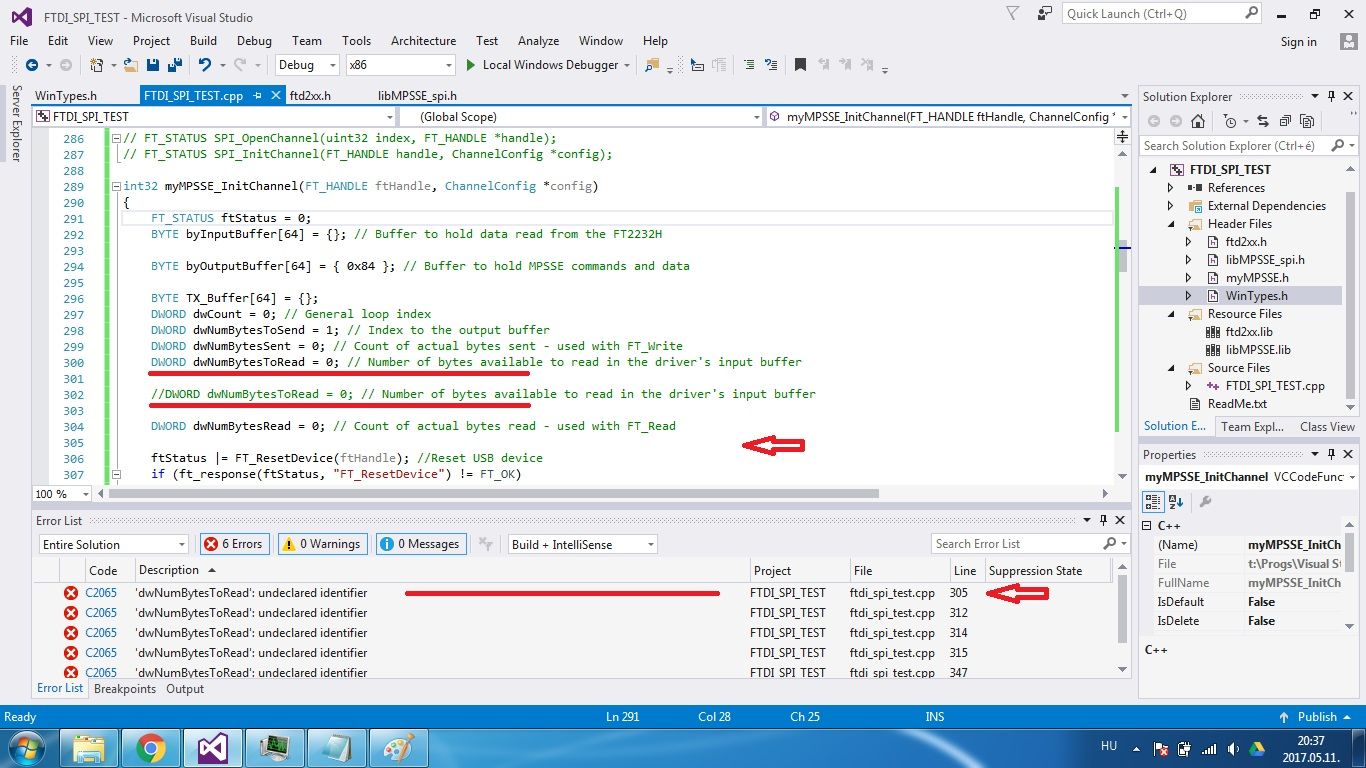The width and height of the screenshot is (1366, 768).
Task: Collapse the Header Files folder
Action: (1171, 224)
